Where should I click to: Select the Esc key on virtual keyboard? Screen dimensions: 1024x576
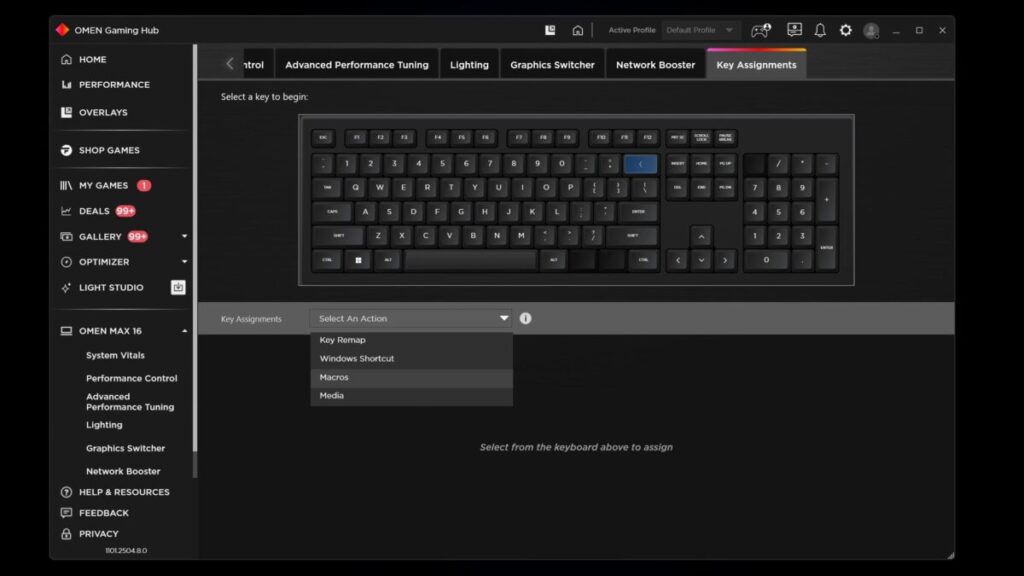tap(323, 138)
